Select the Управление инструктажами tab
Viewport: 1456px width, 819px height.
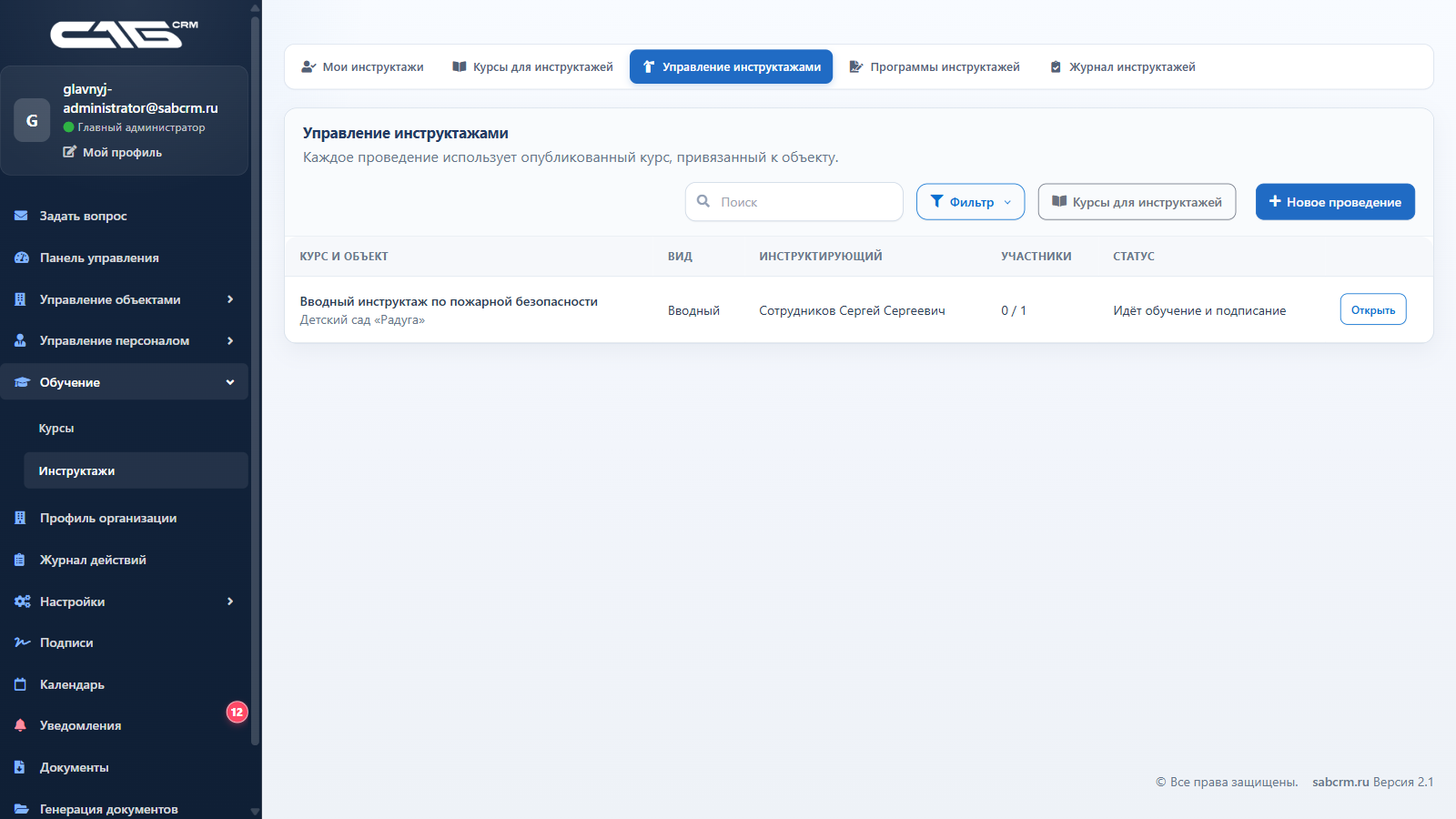731,66
